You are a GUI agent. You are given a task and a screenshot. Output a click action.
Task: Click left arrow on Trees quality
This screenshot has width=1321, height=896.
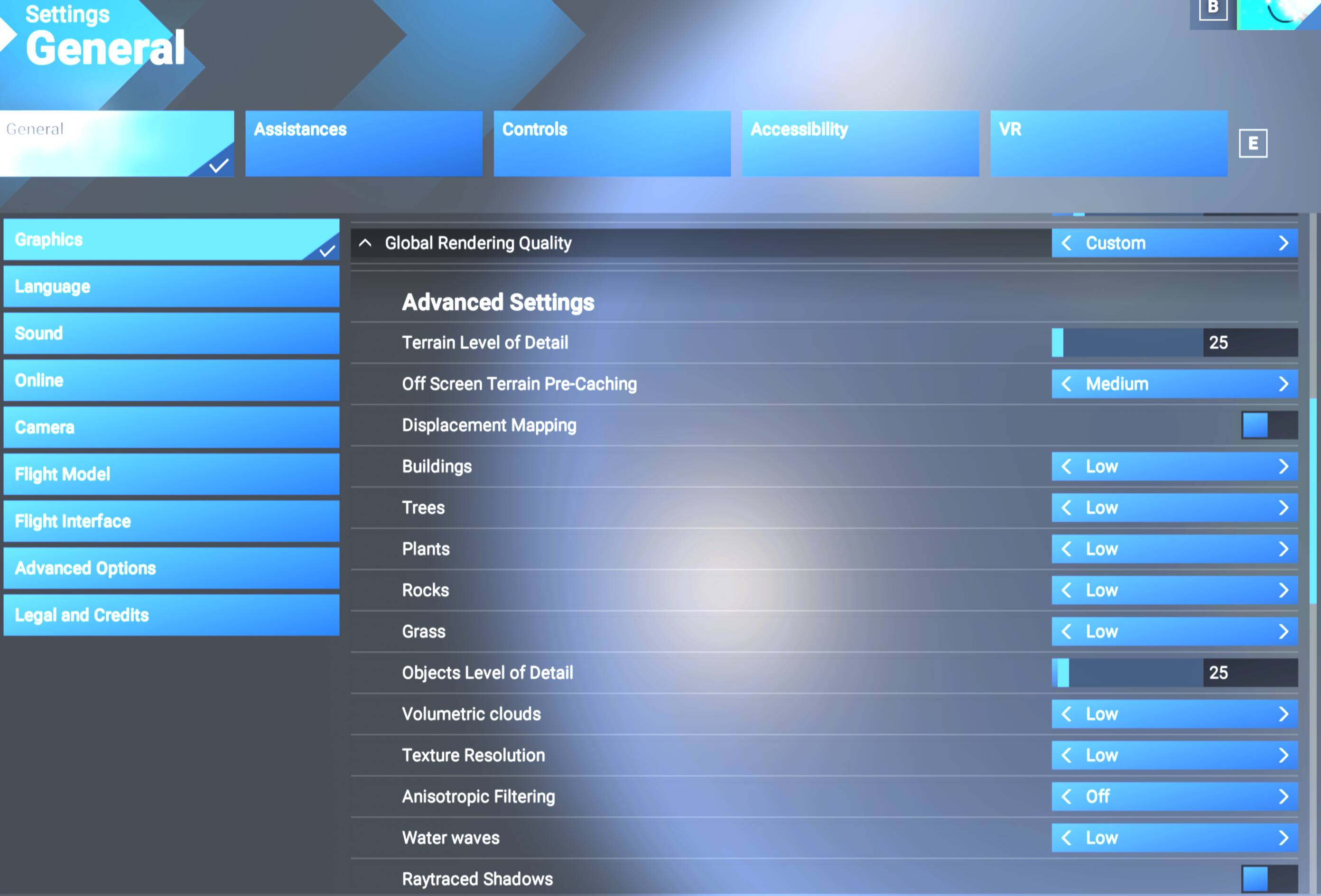(x=1066, y=508)
